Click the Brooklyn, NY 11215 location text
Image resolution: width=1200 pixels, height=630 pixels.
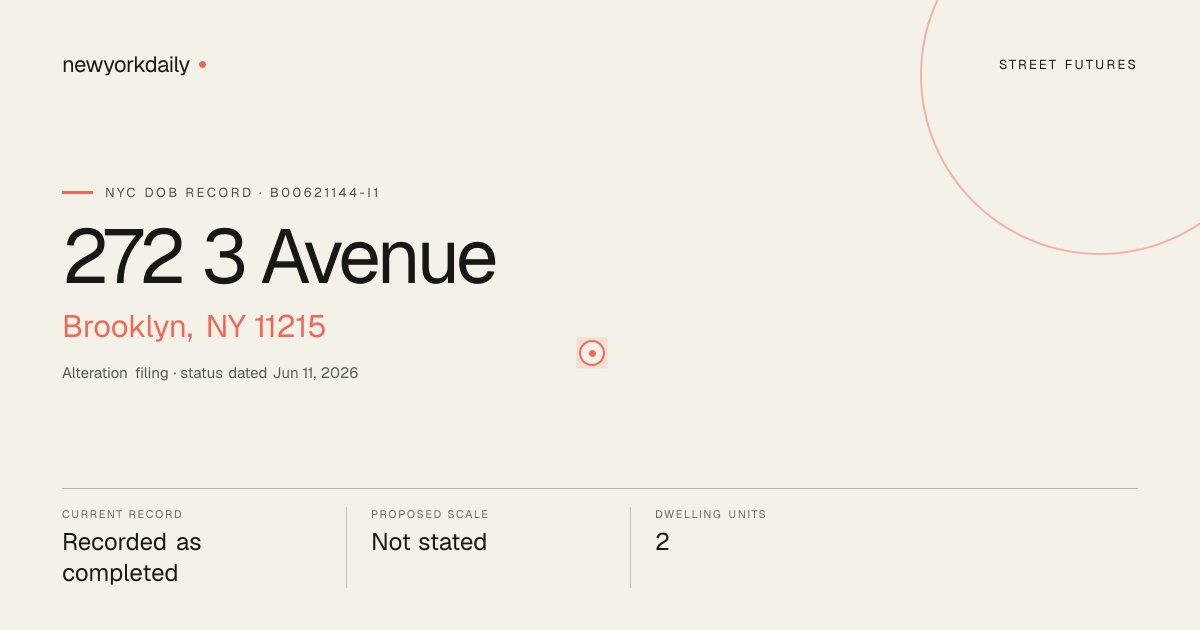pyautogui.click(x=194, y=327)
